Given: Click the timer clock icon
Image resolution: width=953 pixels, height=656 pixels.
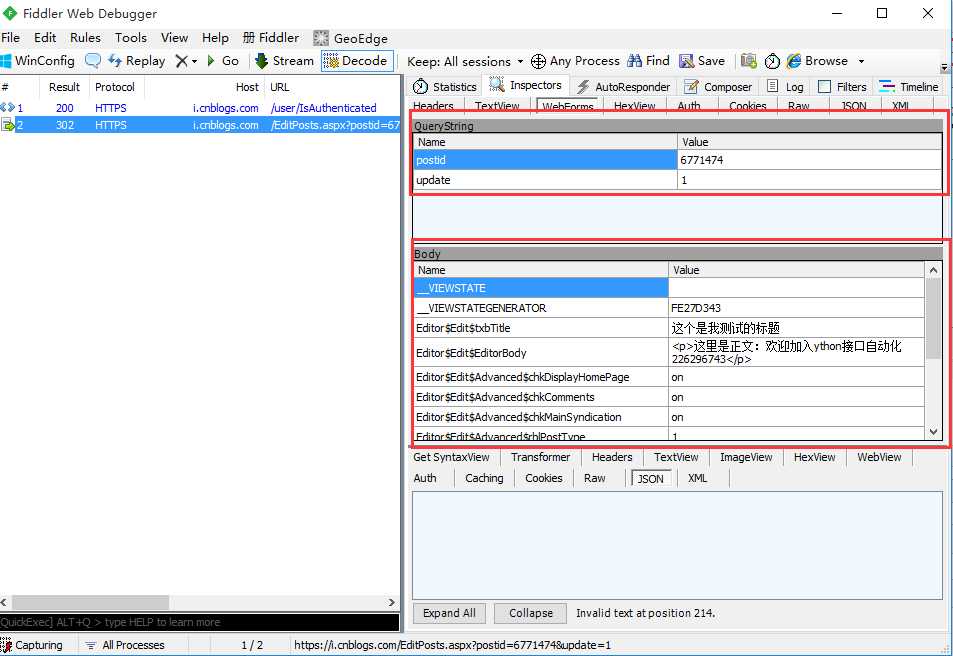Looking at the screenshot, I should 772,61.
